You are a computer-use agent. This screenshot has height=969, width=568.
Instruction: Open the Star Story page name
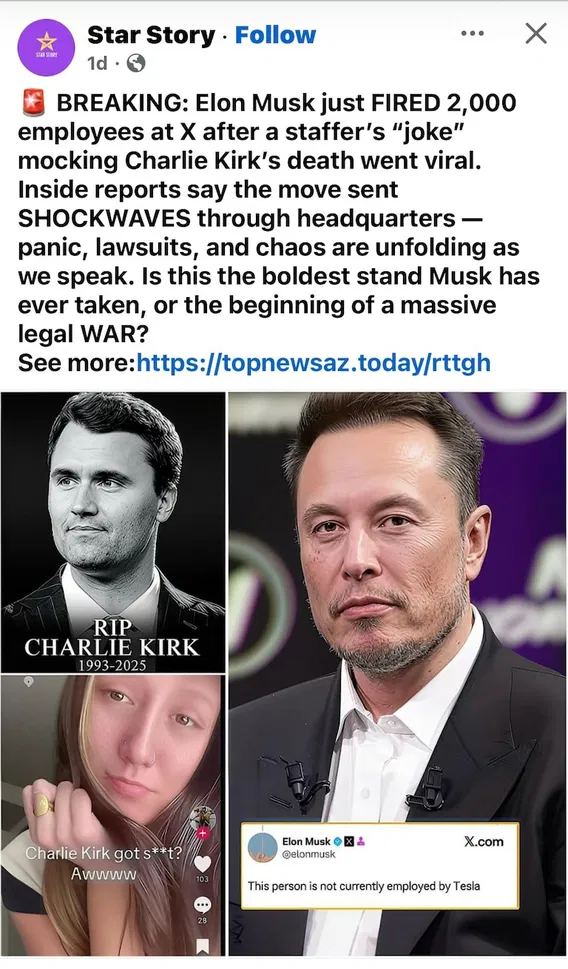coord(151,35)
